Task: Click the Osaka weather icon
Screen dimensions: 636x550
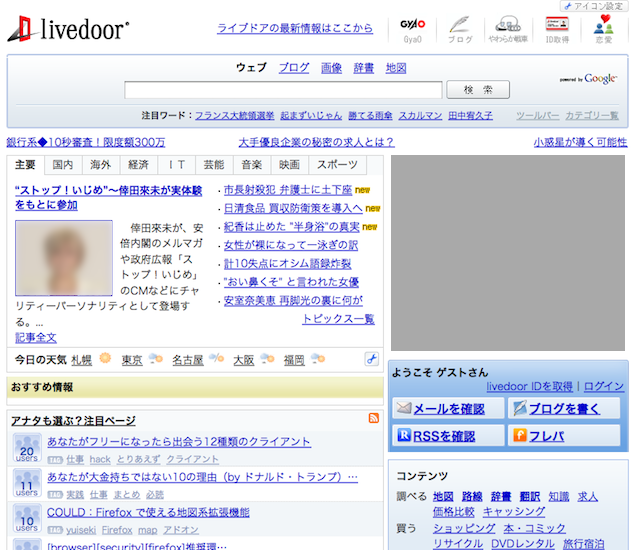Action: (x=267, y=359)
